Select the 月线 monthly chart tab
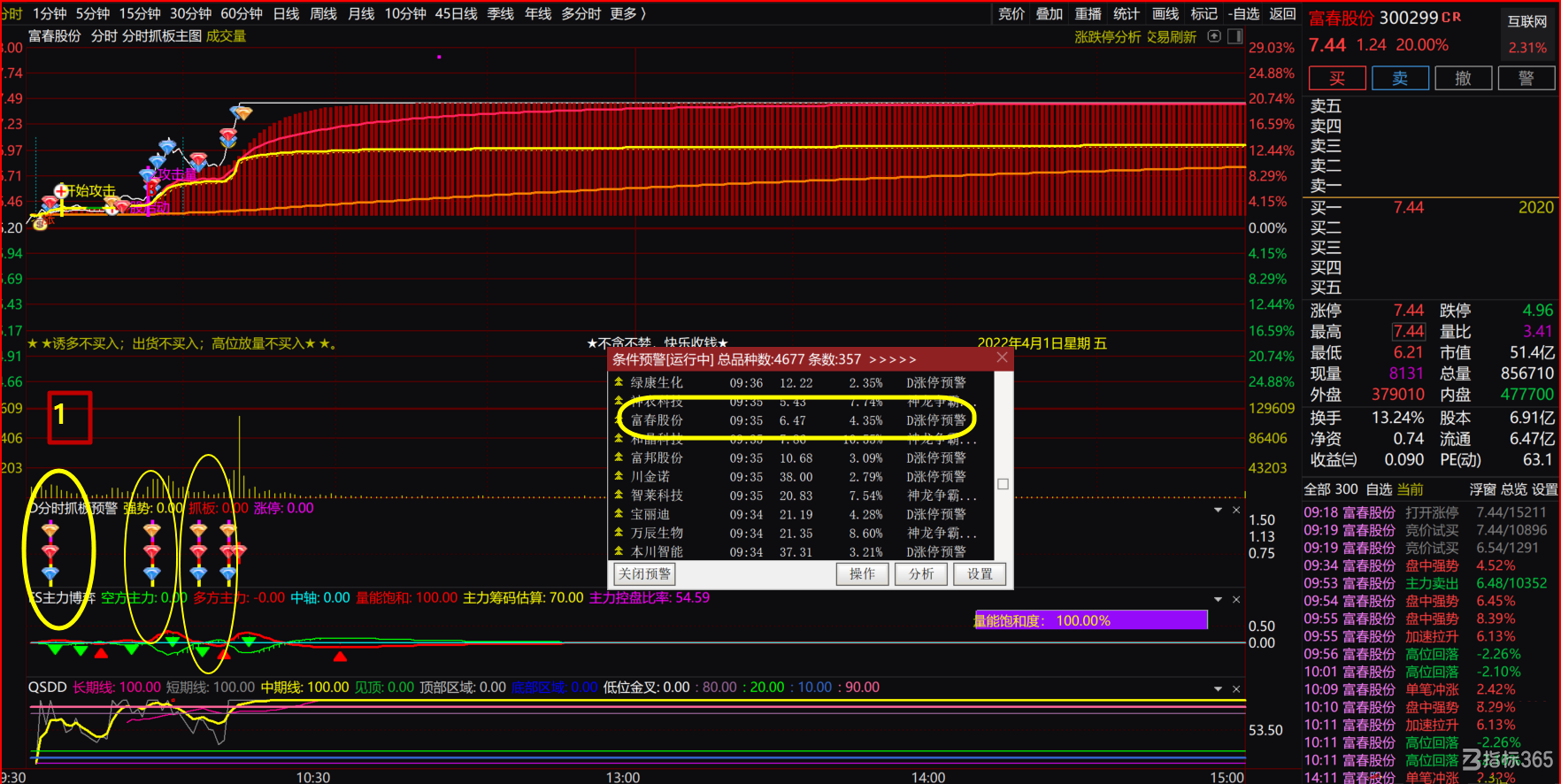 point(361,13)
